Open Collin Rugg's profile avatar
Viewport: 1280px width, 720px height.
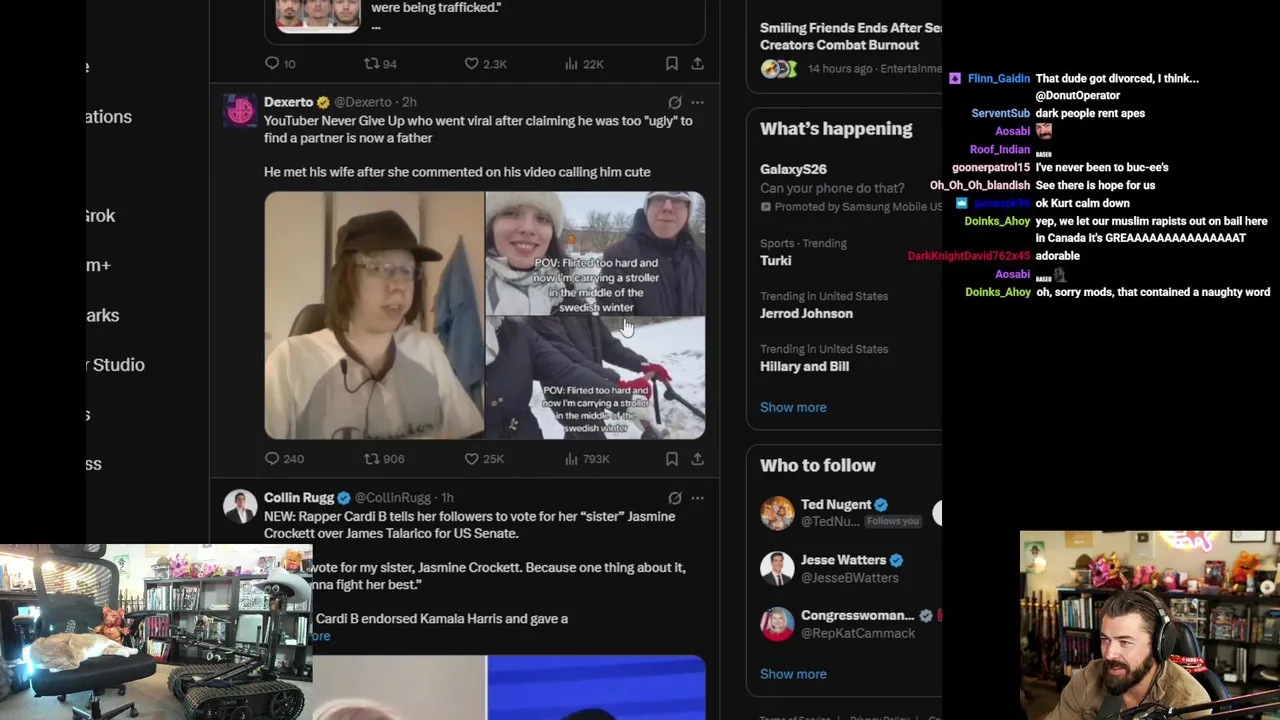point(240,506)
